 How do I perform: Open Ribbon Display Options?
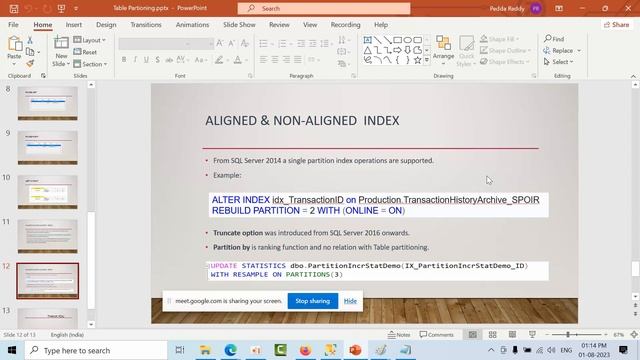pyautogui.click(x=559, y=8)
